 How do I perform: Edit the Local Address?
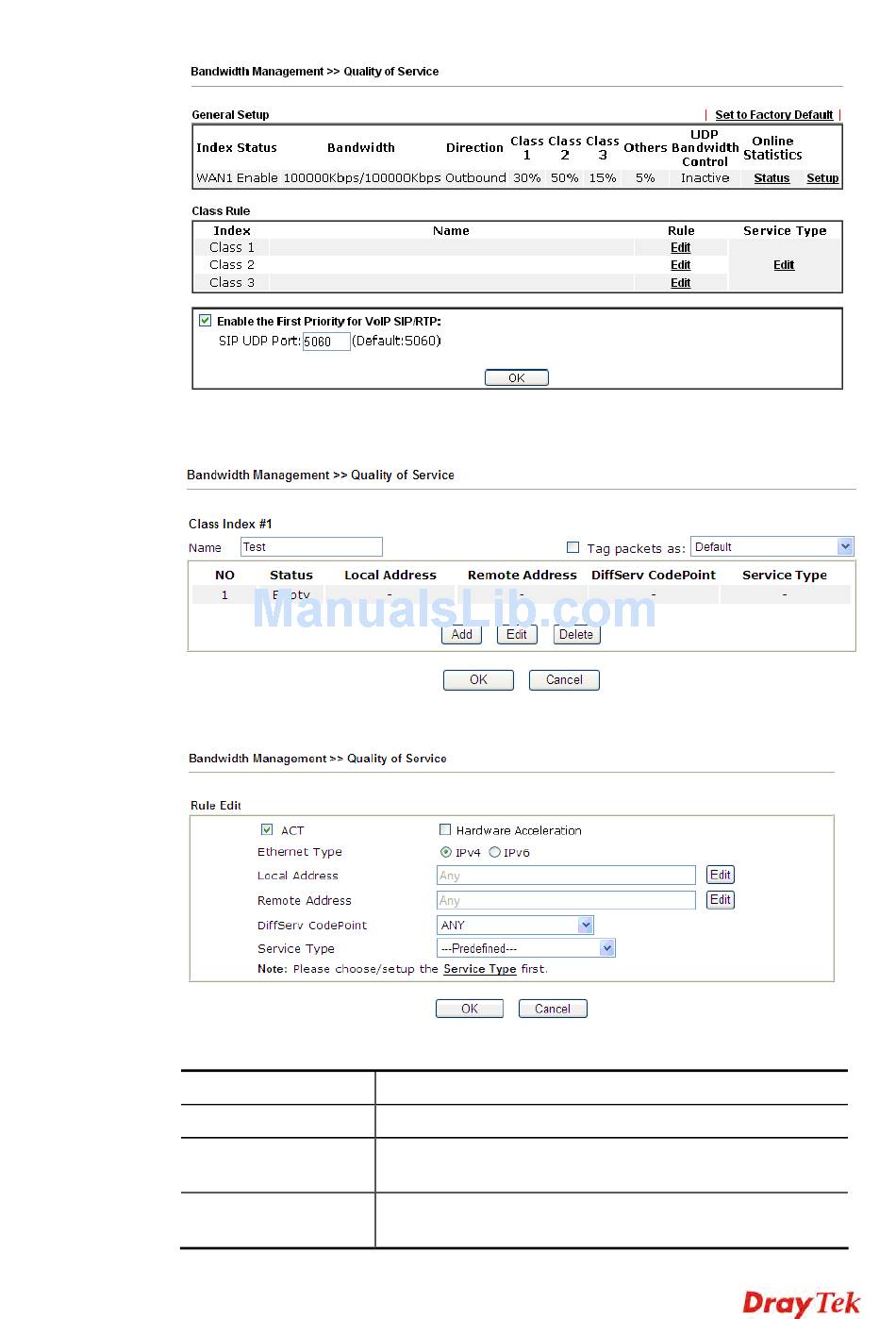click(x=721, y=876)
